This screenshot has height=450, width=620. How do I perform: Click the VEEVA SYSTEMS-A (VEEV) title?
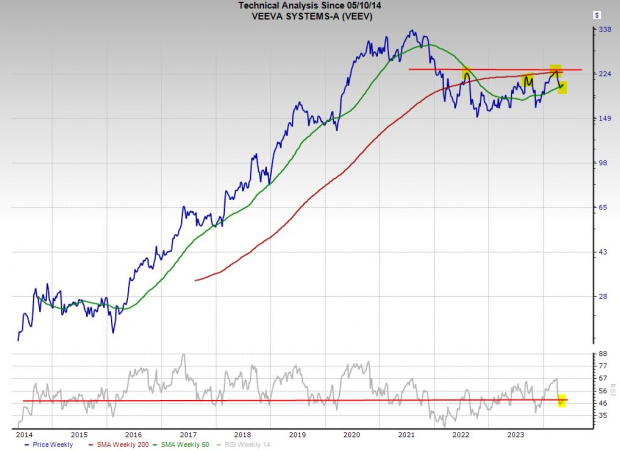pyautogui.click(x=310, y=16)
